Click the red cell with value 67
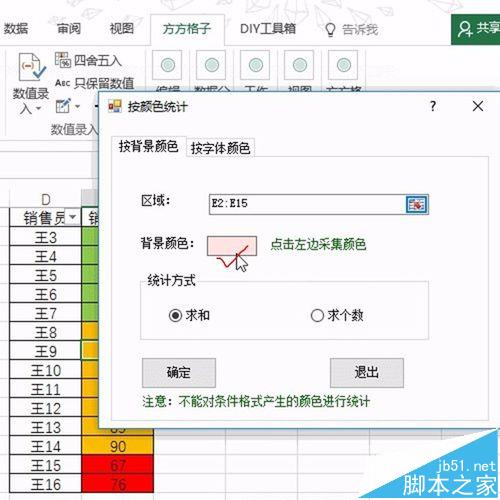Image resolution: width=500 pixels, height=500 pixels. [x=118, y=465]
